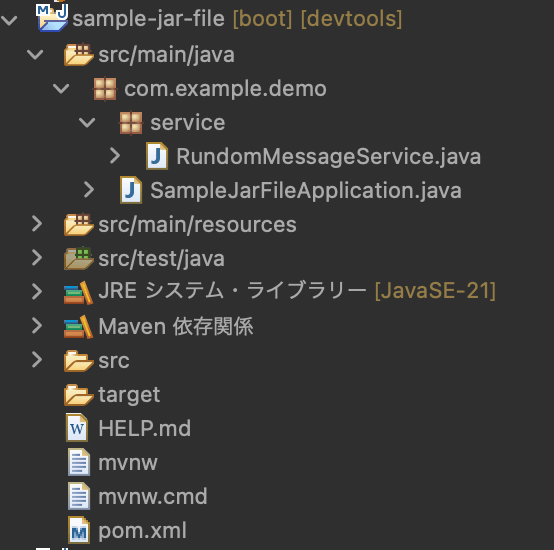The image size is (554, 550).
Task: Click the src/main/java source folder icon
Action: (x=78, y=55)
